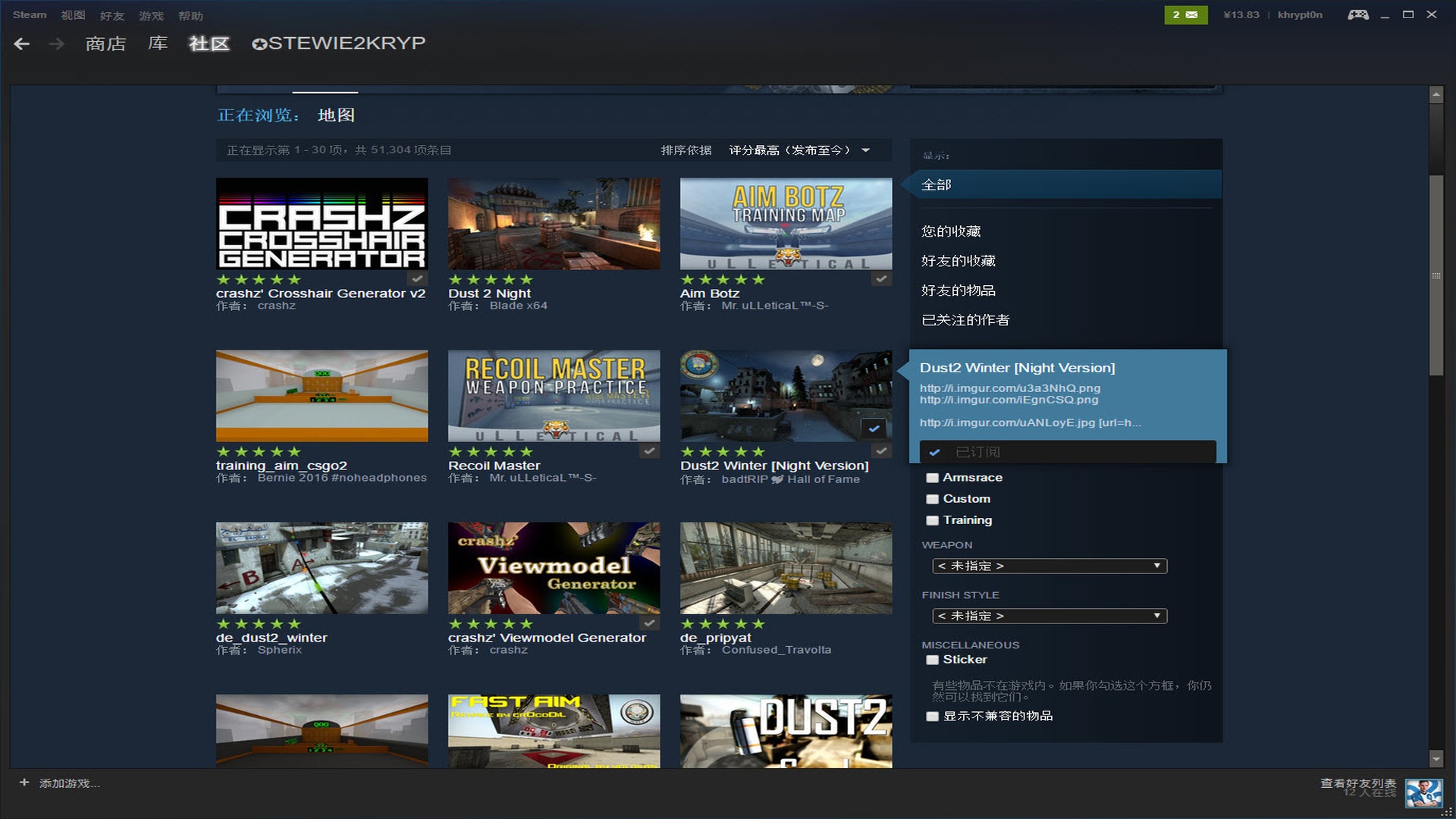
Task: Open Big Picture mode controller icon
Action: pos(1357,14)
